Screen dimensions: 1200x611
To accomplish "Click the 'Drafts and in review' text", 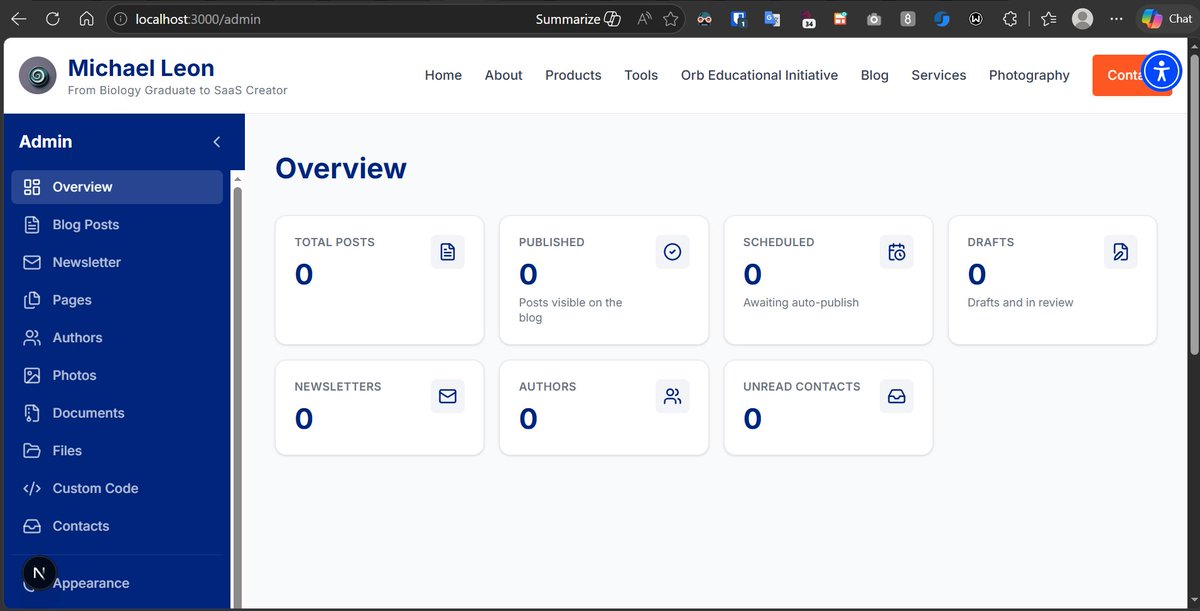I will pos(1020,302).
